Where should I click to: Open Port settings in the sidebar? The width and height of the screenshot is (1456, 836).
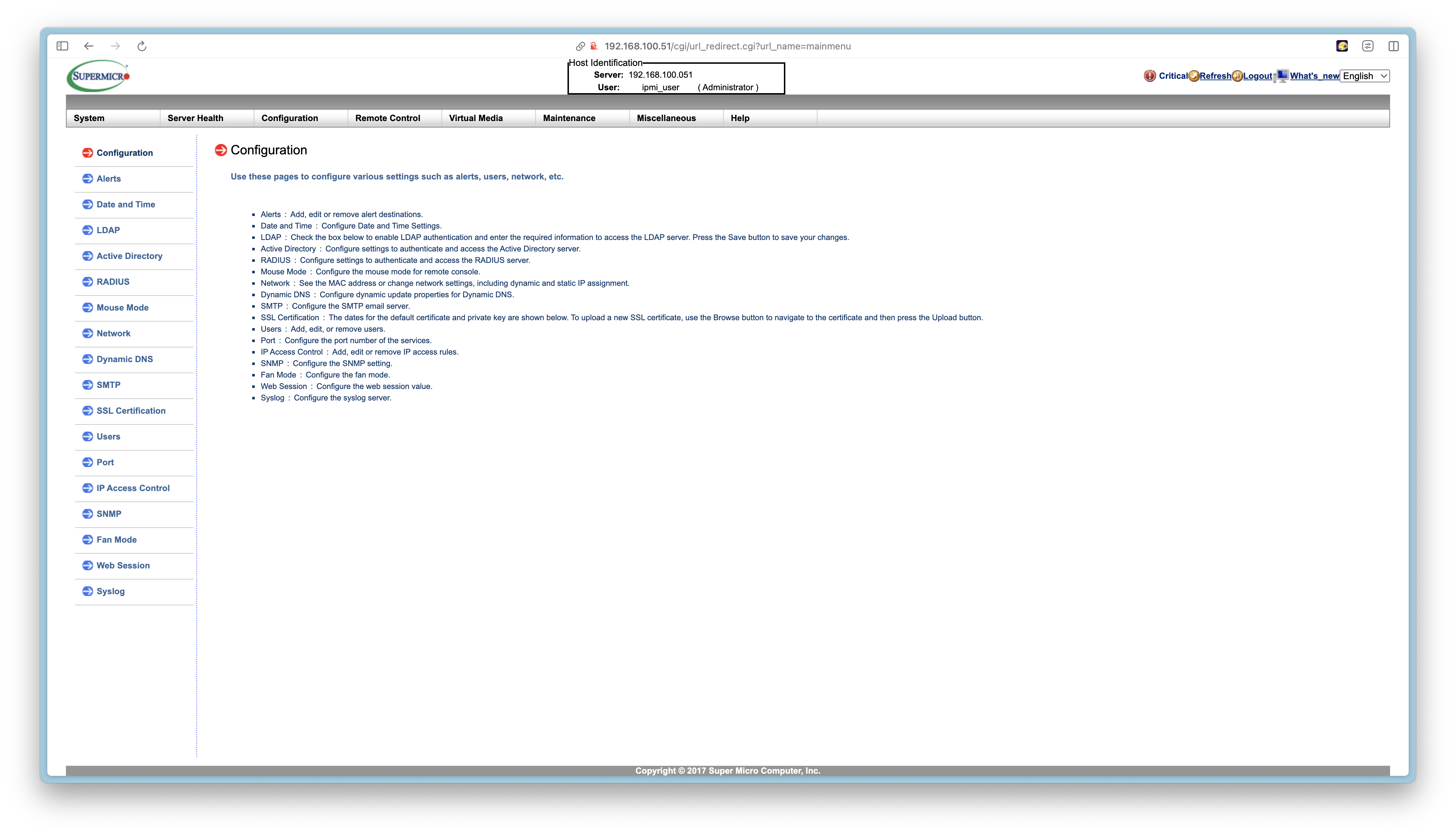tap(105, 463)
